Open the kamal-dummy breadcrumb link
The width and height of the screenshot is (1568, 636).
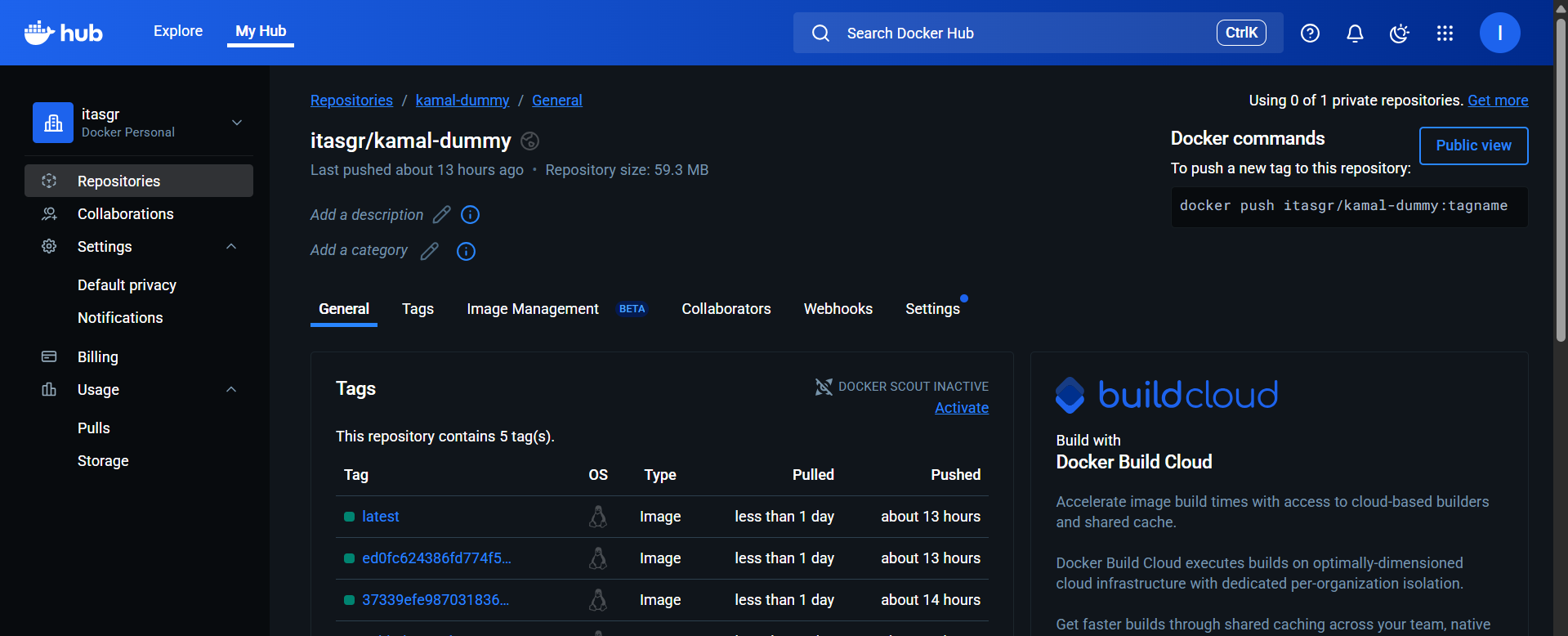click(462, 101)
